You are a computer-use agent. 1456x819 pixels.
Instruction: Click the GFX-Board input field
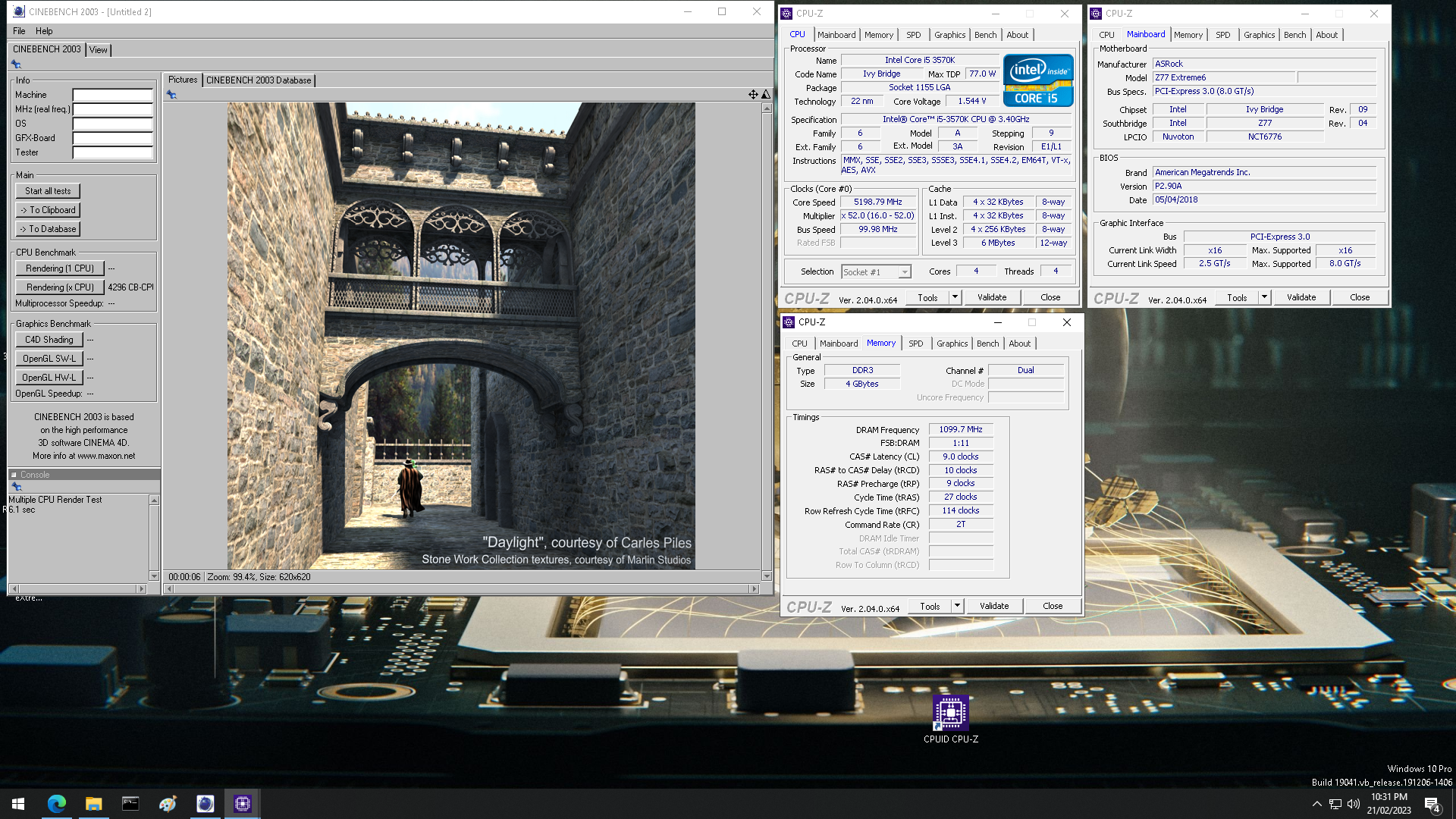[x=112, y=139]
